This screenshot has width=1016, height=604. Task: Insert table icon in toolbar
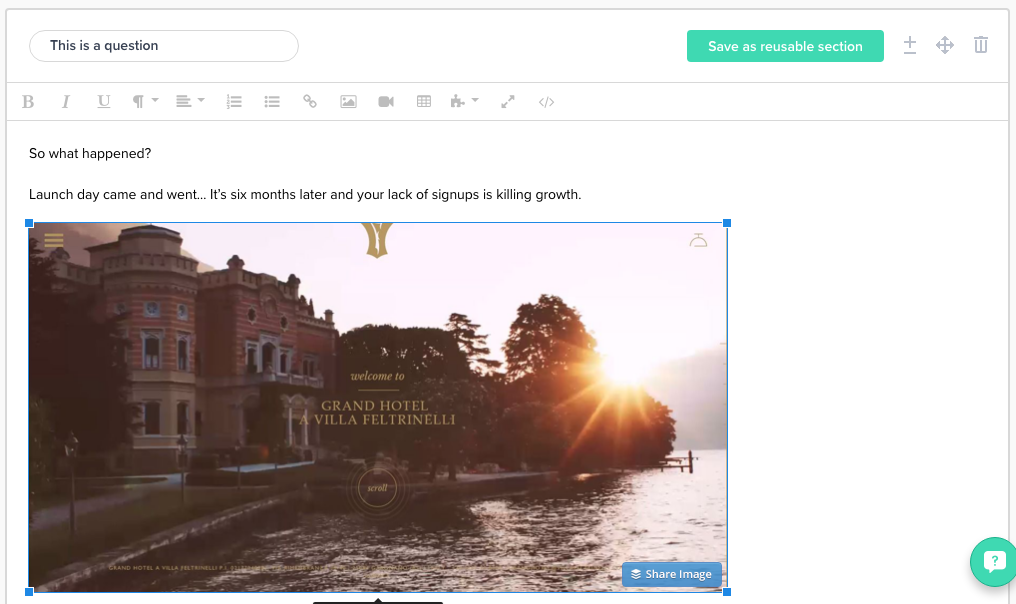(x=424, y=102)
